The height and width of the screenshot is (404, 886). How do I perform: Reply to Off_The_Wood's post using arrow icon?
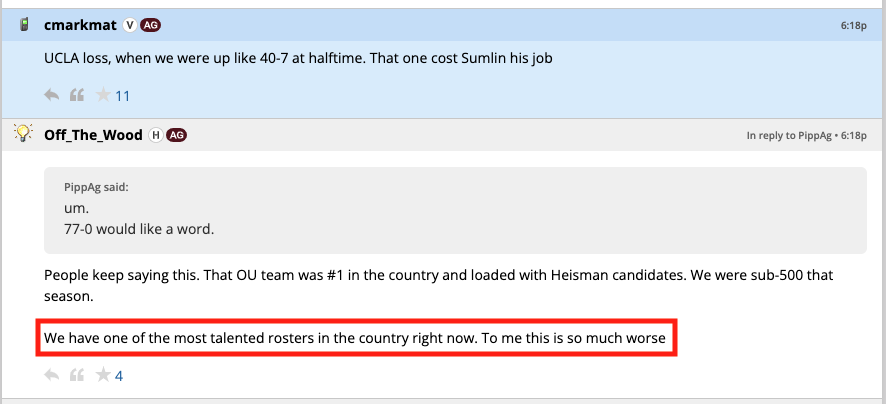pyautogui.click(x=52, y=376)
